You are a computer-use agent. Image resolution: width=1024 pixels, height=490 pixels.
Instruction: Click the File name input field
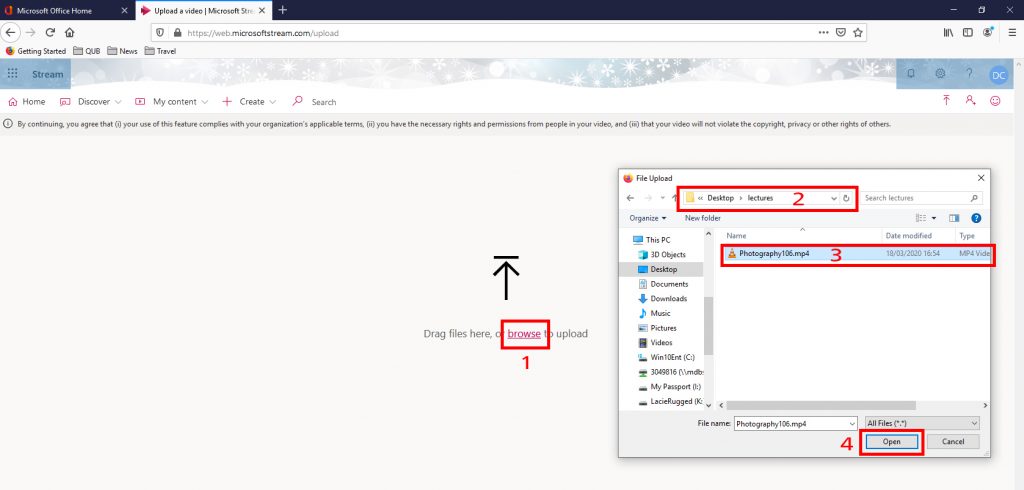click(793, 423)
